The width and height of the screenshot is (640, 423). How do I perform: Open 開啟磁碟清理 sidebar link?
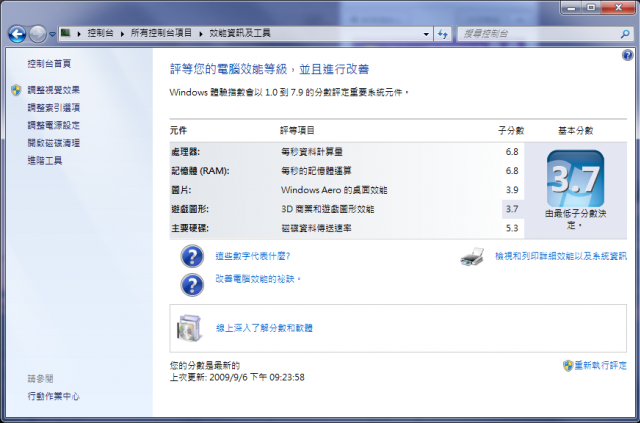[53, 143]
